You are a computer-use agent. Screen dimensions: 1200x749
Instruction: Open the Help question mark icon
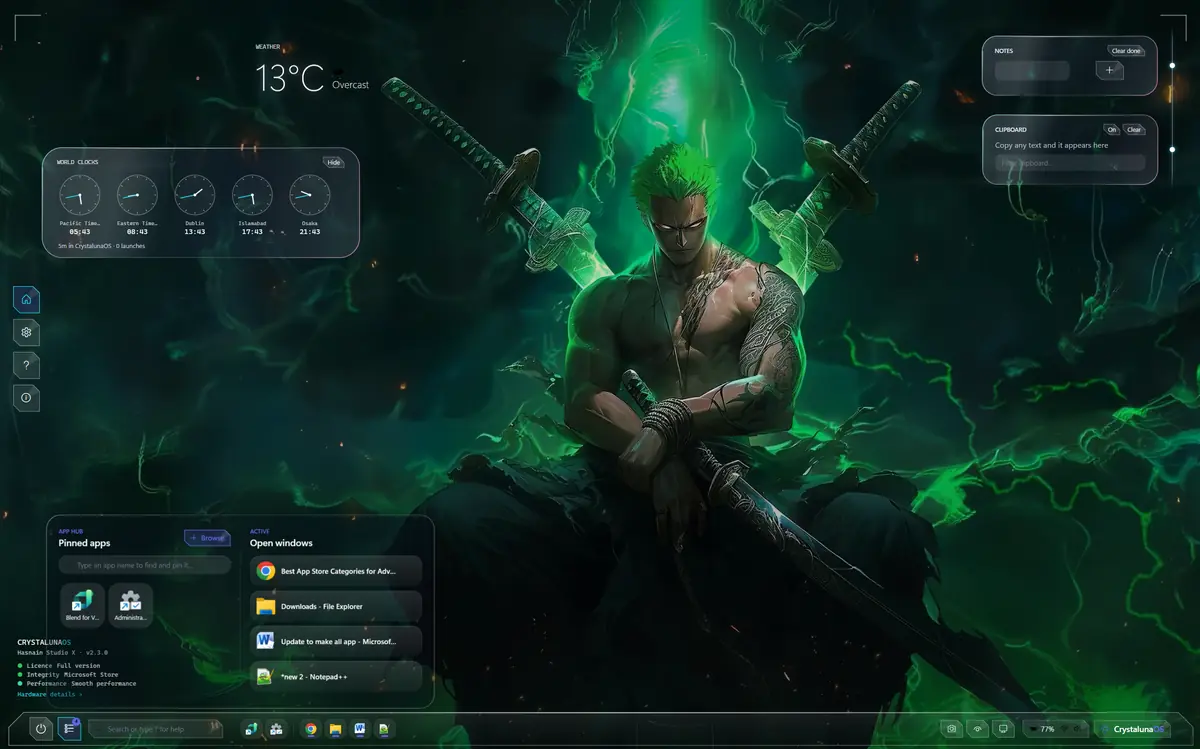click(26, 365)
